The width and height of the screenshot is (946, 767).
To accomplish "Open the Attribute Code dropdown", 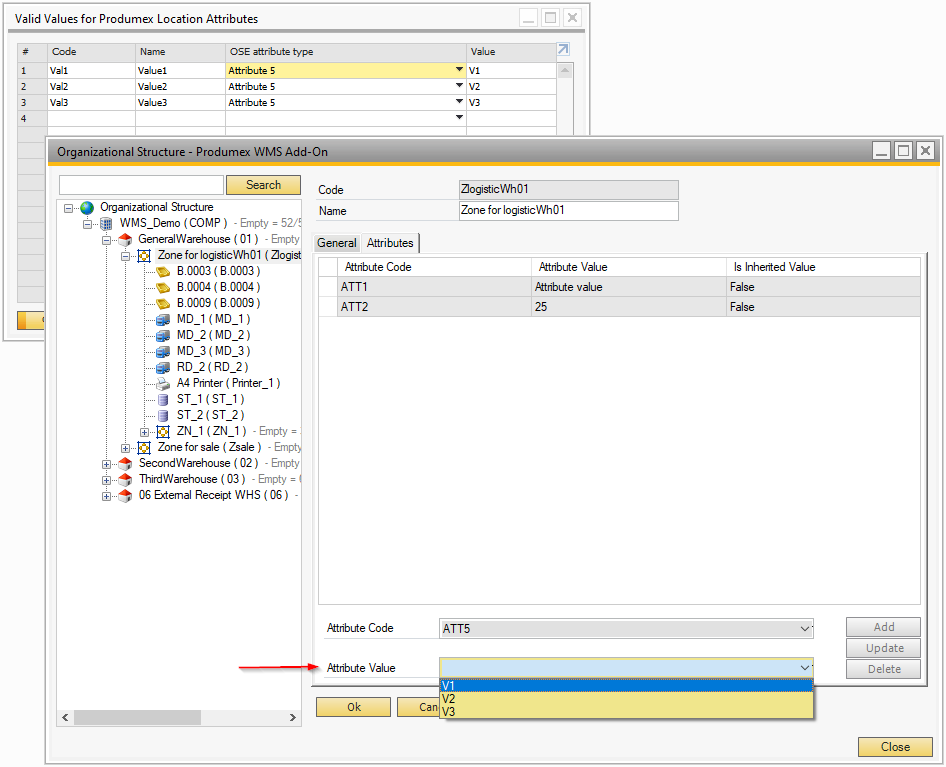I will point(806,629).
